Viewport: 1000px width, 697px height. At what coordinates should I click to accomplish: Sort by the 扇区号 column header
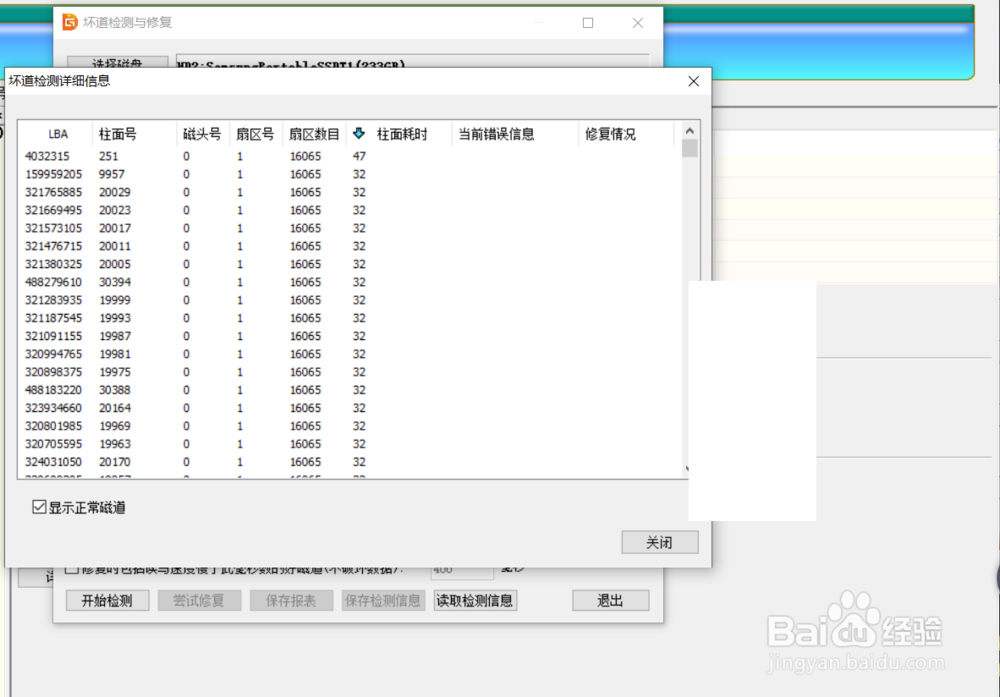[256, 134]
